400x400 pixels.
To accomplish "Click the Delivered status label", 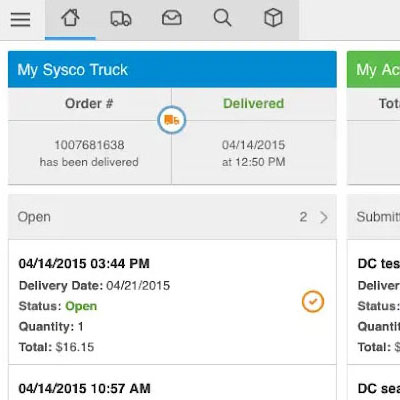I will (x=253, y=103).
